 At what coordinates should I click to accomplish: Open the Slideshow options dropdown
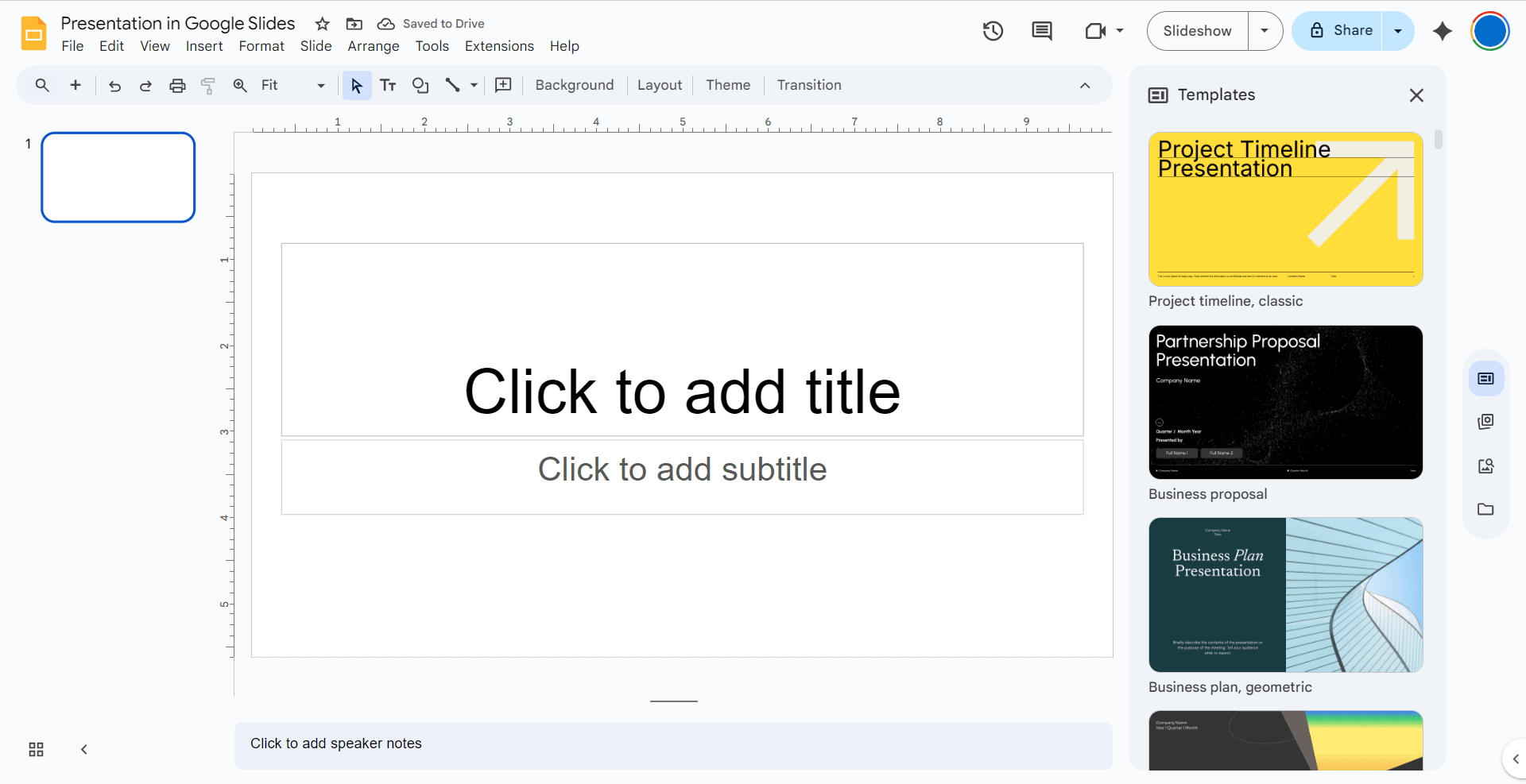(1265, 31)
